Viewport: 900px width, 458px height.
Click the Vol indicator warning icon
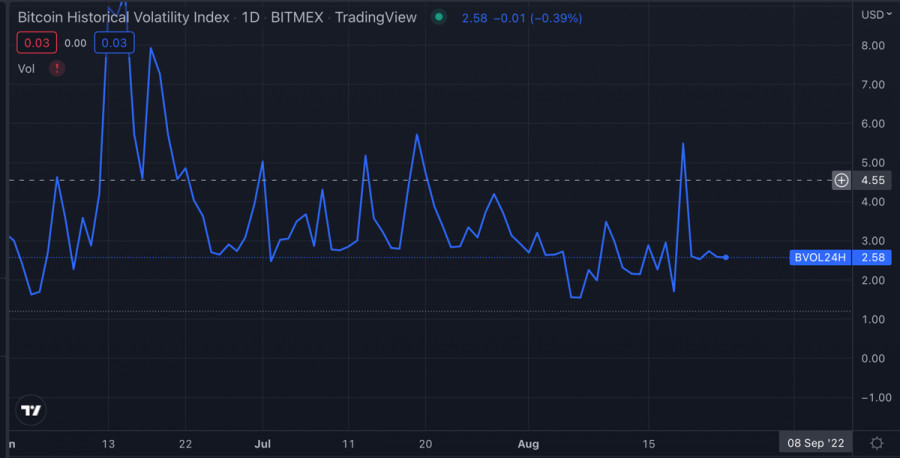(57, 68)
